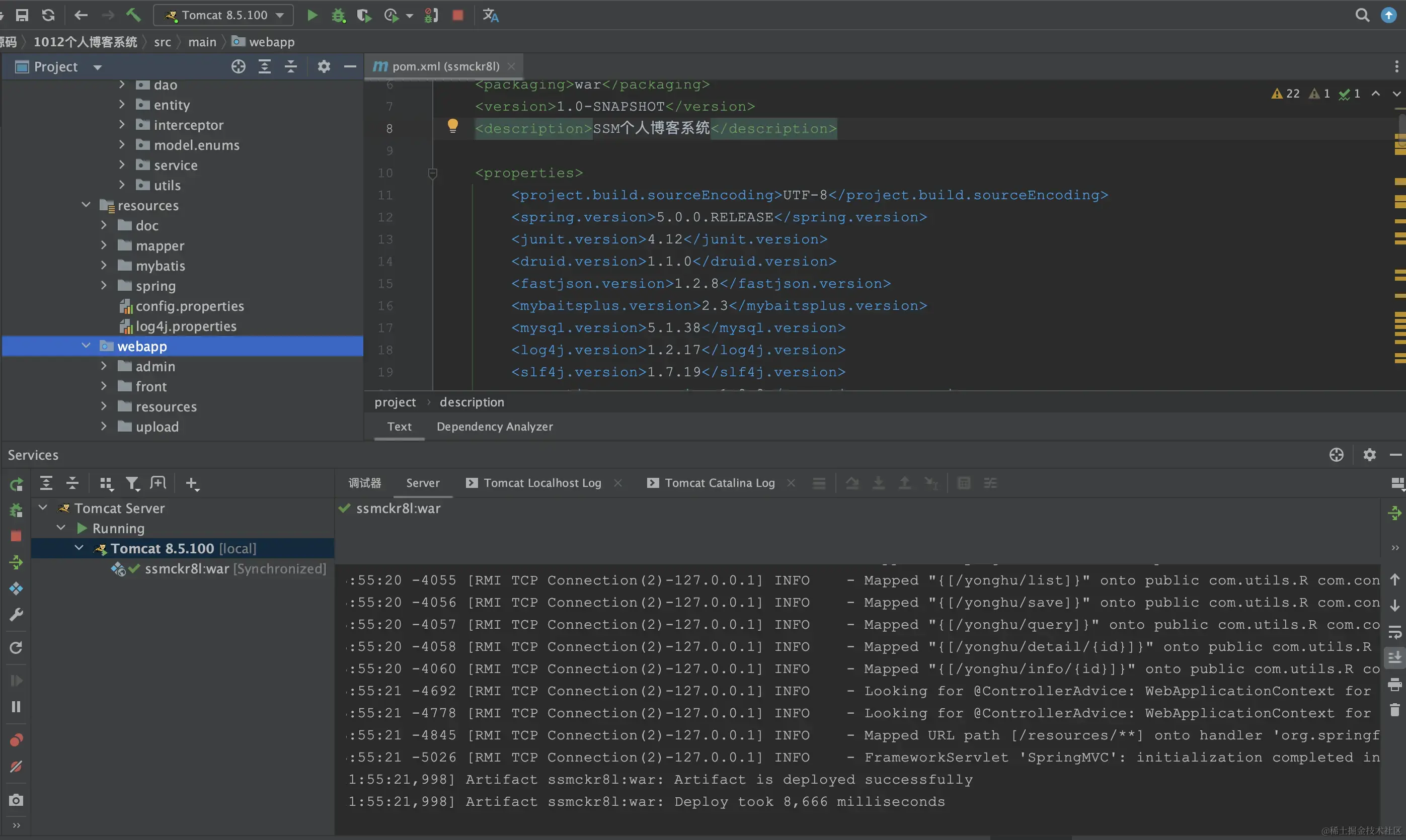Select config.properties file in project tree
1406x840 pixels.
click(x=189, y=306)
